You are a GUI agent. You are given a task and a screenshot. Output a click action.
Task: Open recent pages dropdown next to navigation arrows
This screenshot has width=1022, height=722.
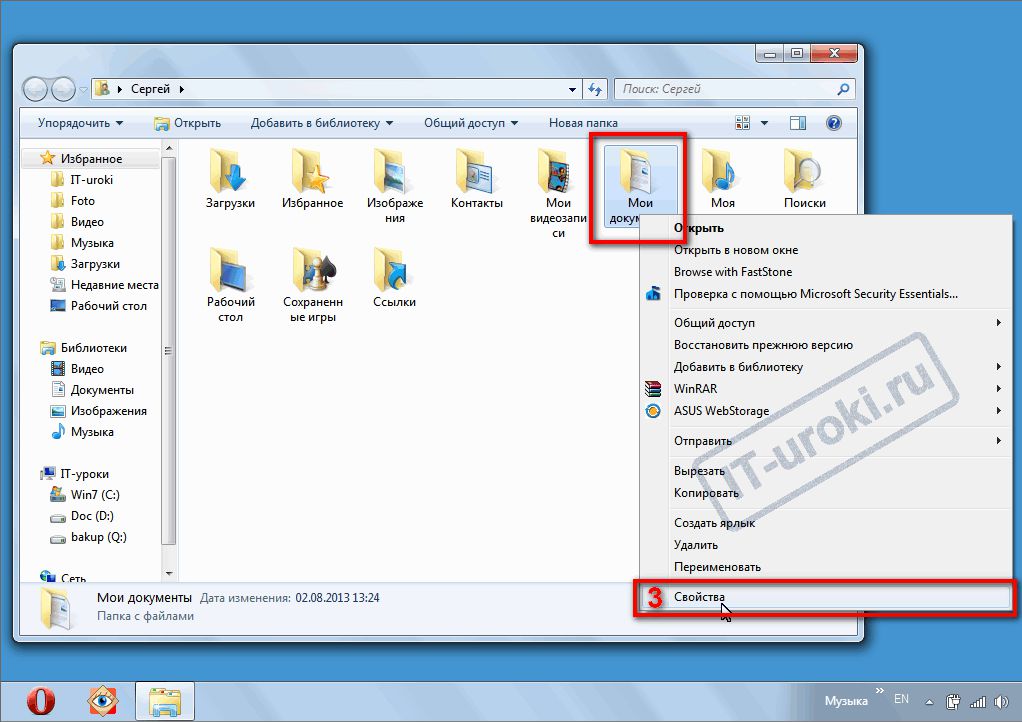coord(83,89)
